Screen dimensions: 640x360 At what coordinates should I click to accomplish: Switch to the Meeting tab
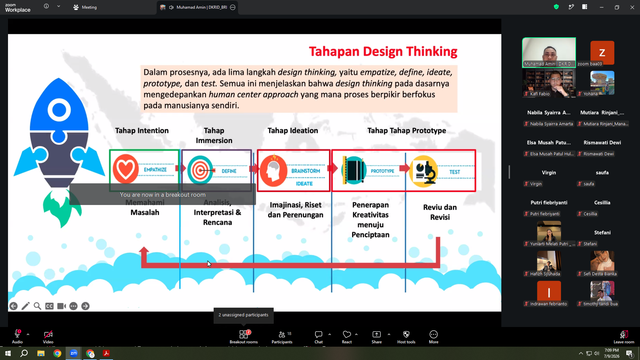[x=85, y=7]
